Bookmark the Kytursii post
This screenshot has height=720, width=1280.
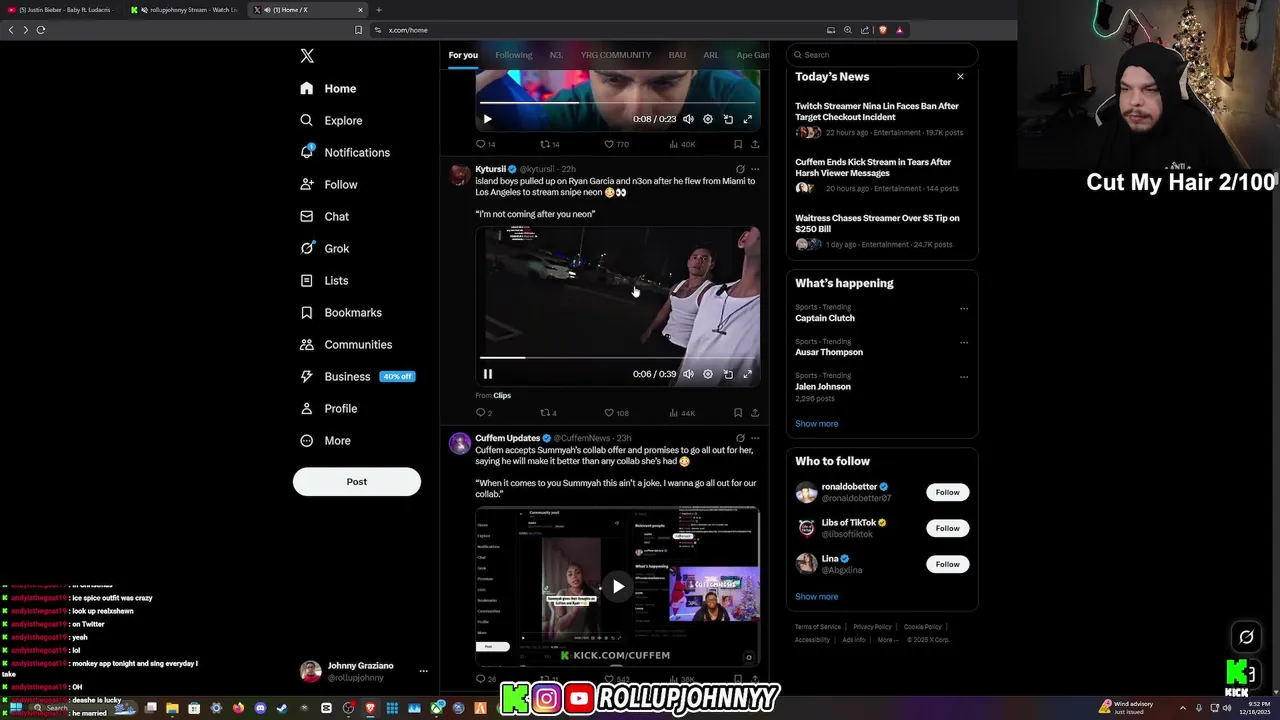pos(738,413)
